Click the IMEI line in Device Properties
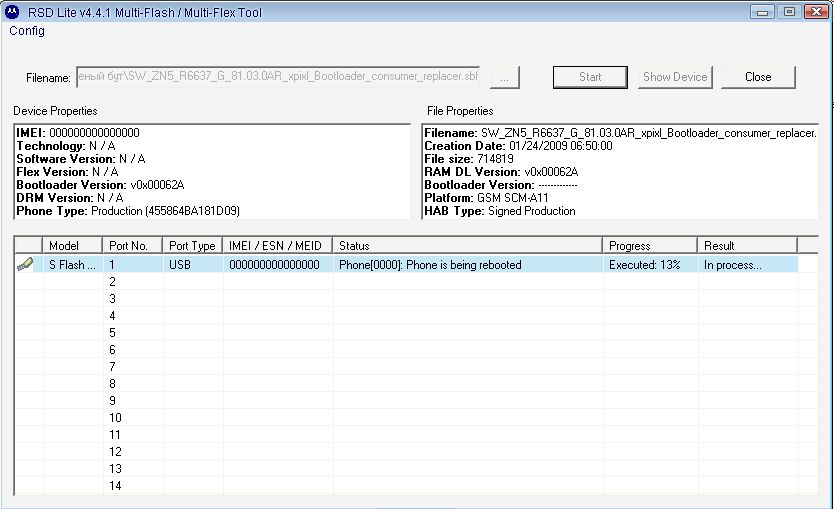 point(78,132)
